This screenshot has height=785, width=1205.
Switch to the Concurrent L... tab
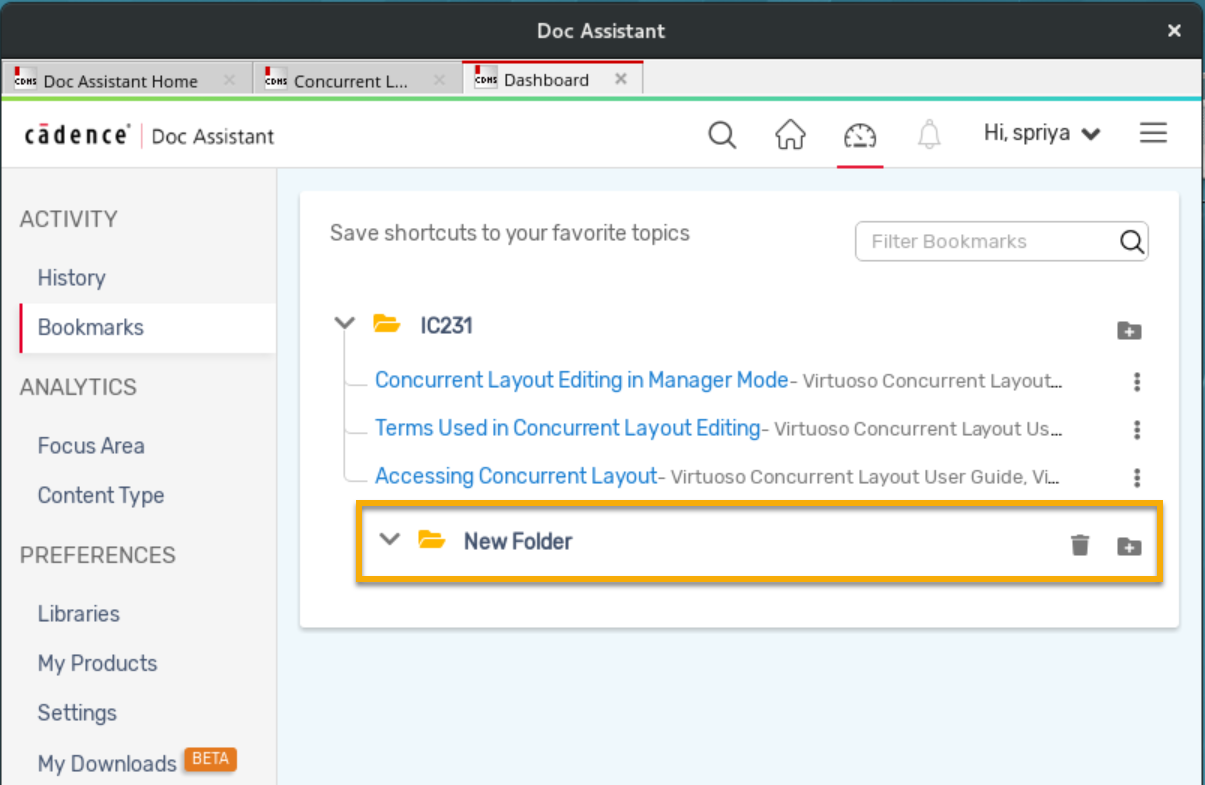point(350,81)
